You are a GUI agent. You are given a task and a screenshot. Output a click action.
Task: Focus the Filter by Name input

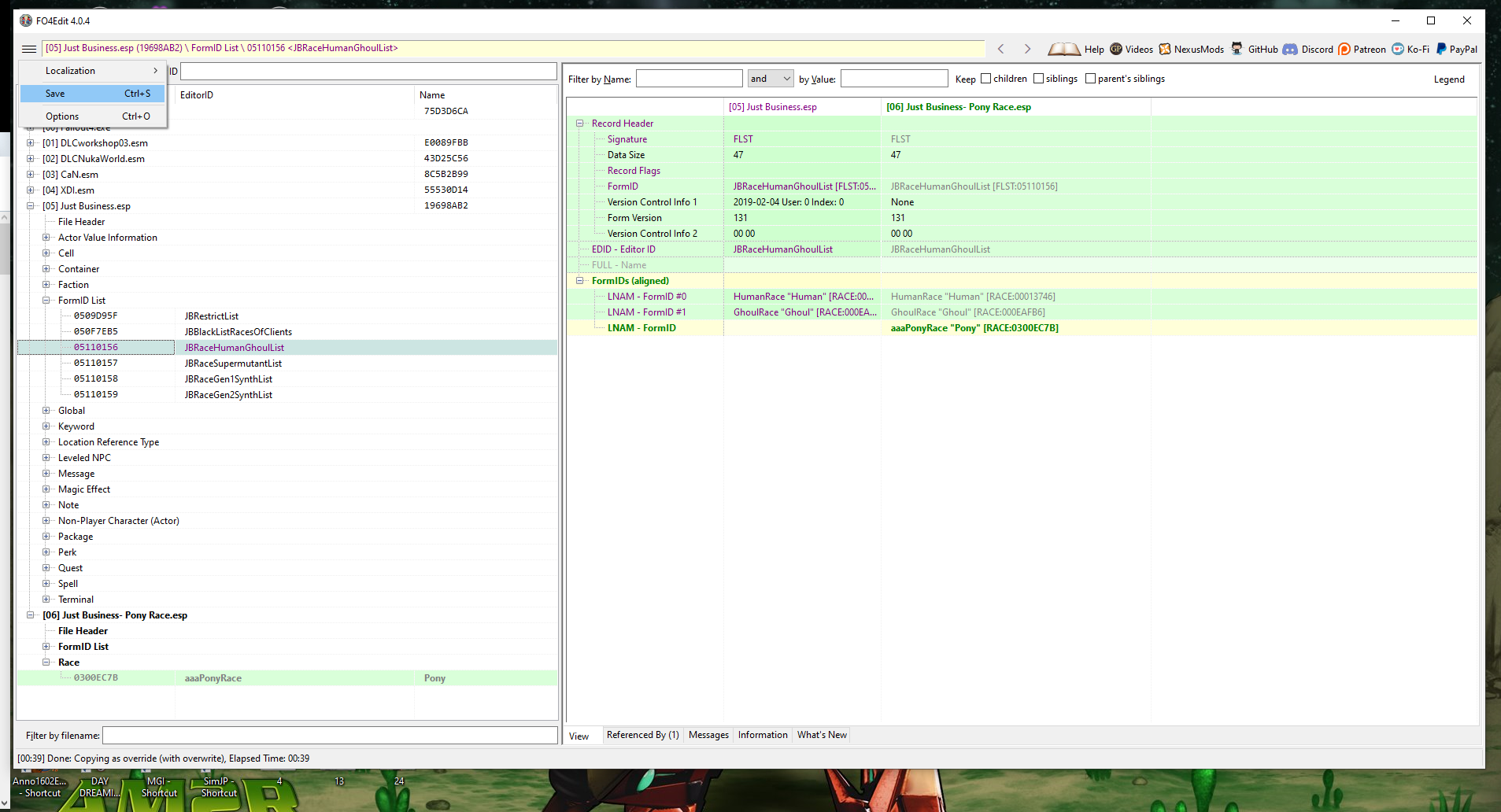tap(689, 79)
